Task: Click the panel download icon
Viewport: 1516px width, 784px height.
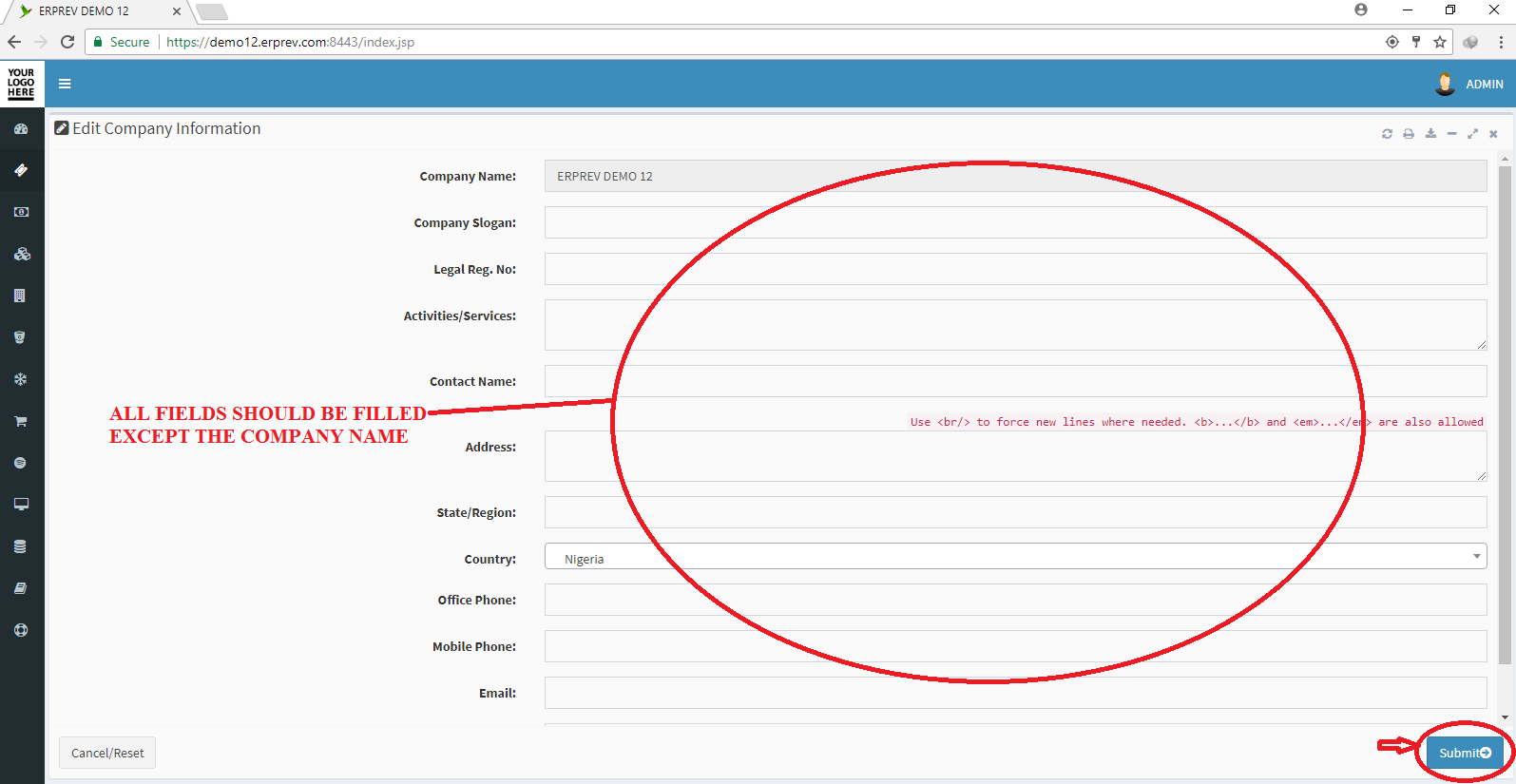Action: click(x=1430, y=134)
